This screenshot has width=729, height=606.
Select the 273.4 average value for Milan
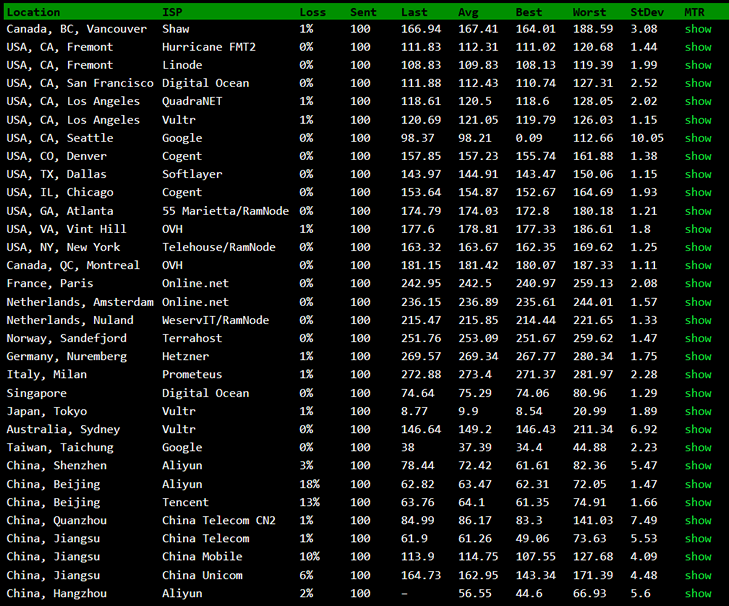[475, 374]
